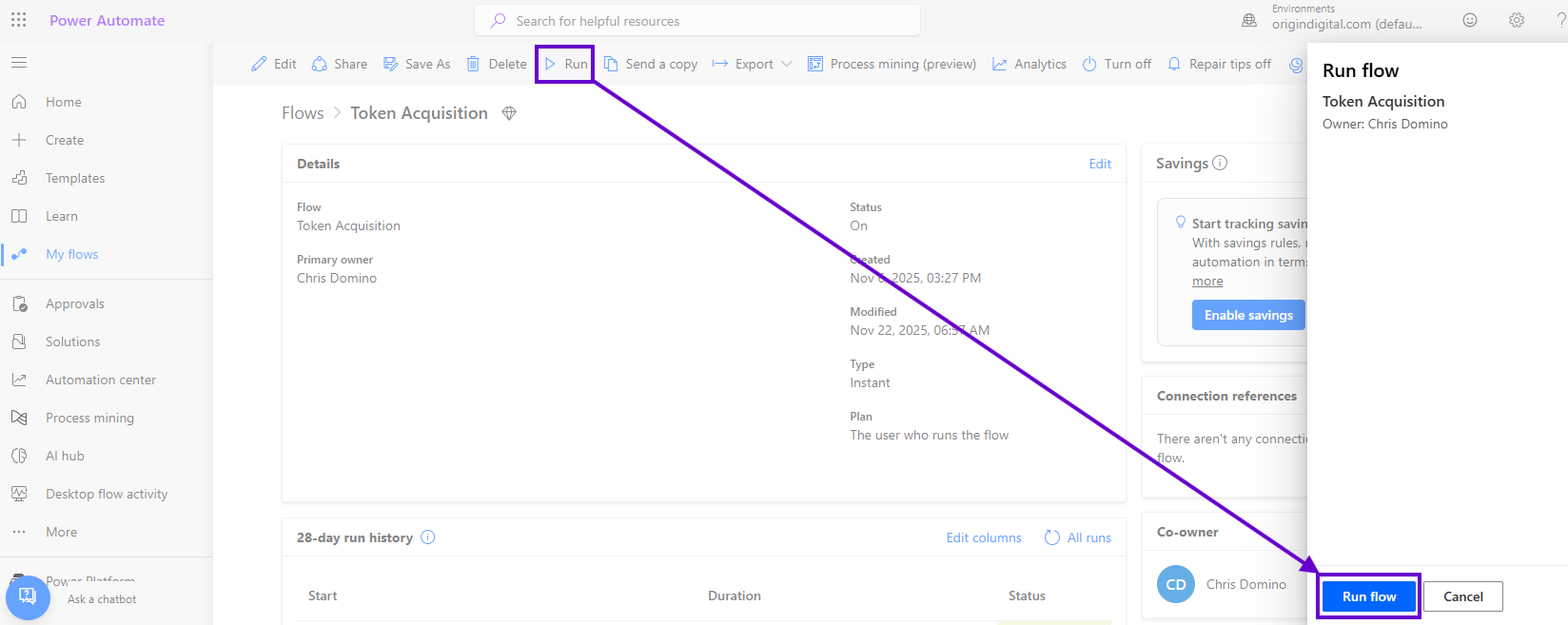Click Delete in the command bar
1568x625 pixels.
point(497,64)
